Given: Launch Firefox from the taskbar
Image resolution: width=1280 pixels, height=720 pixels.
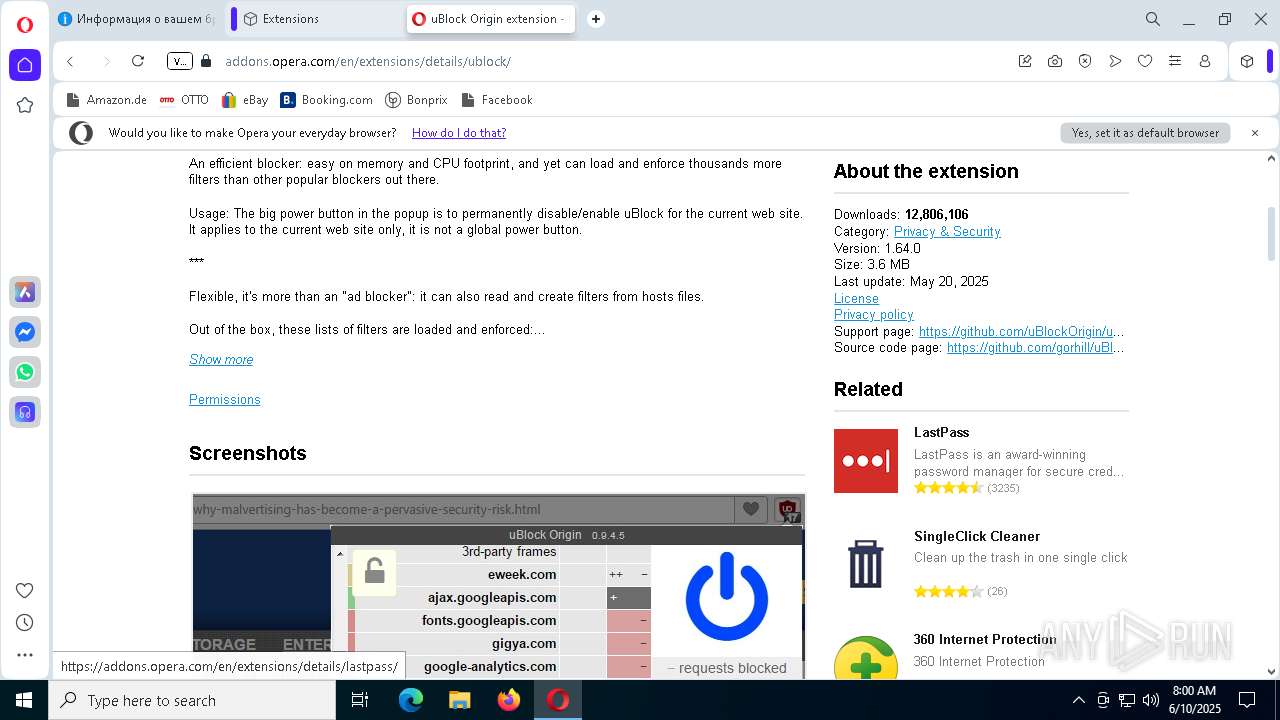Looking at the screenshot, I should click(x=509, y=700).
